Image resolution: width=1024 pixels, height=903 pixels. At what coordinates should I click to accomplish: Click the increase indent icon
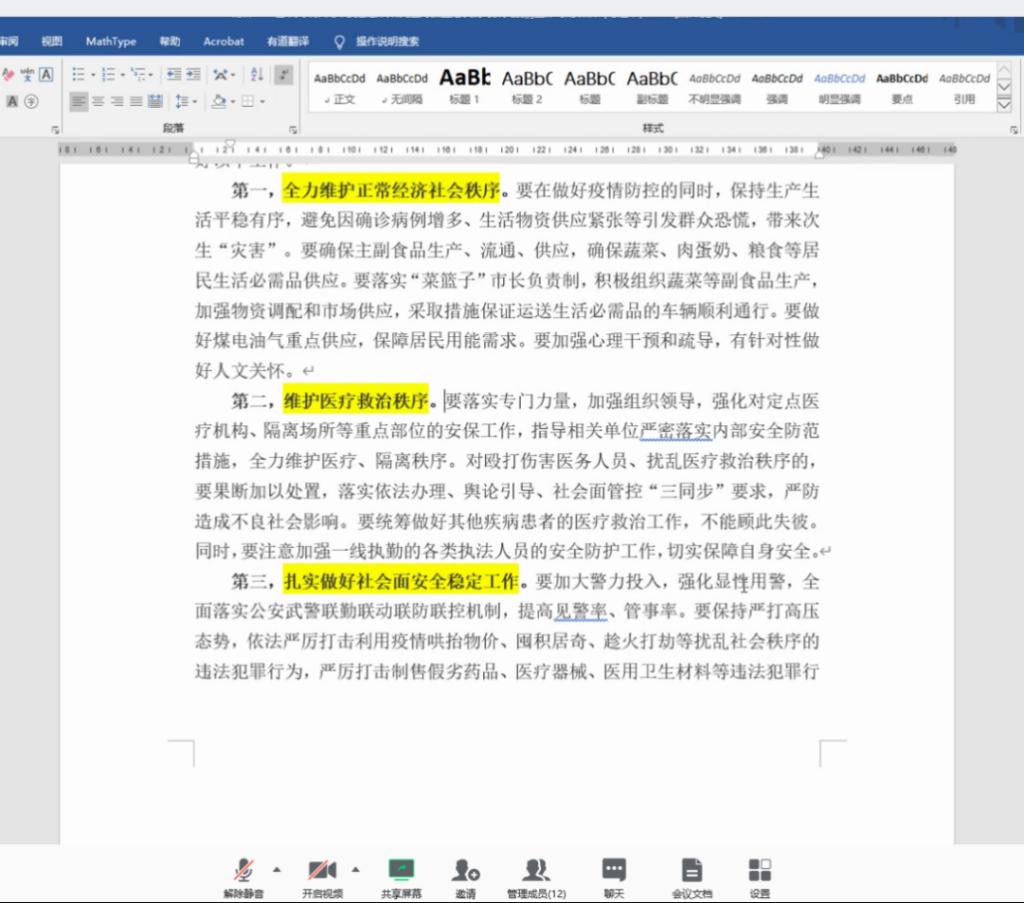tap(195, 75)
